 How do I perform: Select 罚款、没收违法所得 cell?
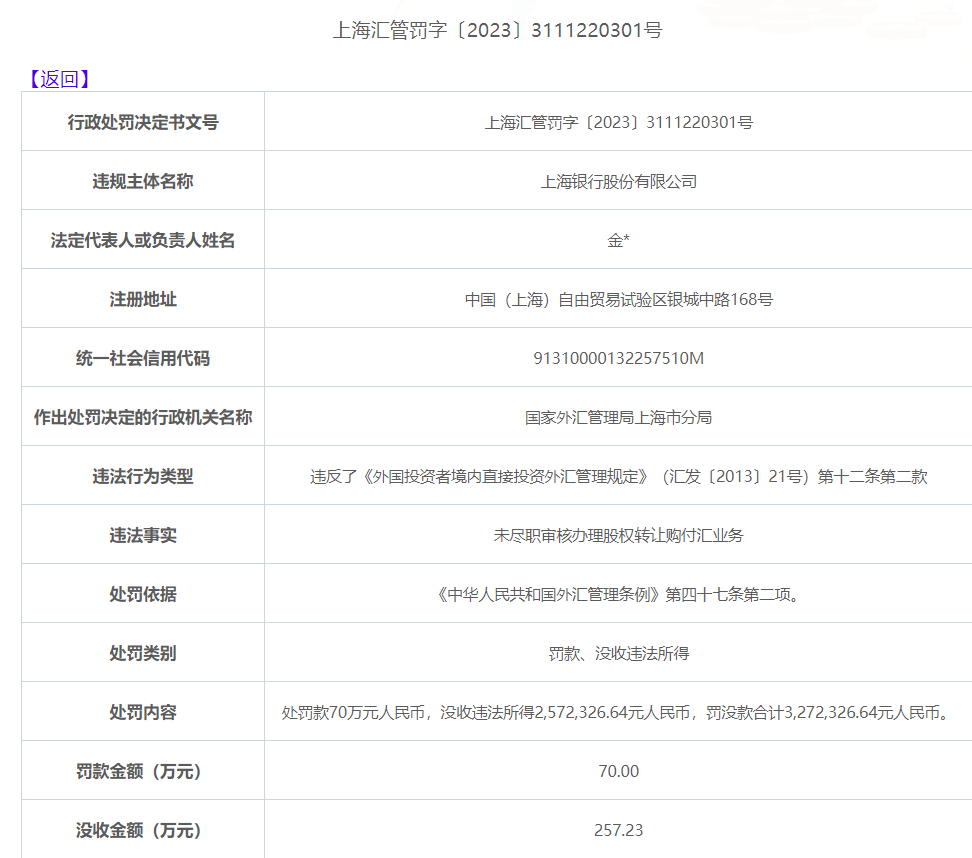tap(619, 653)
